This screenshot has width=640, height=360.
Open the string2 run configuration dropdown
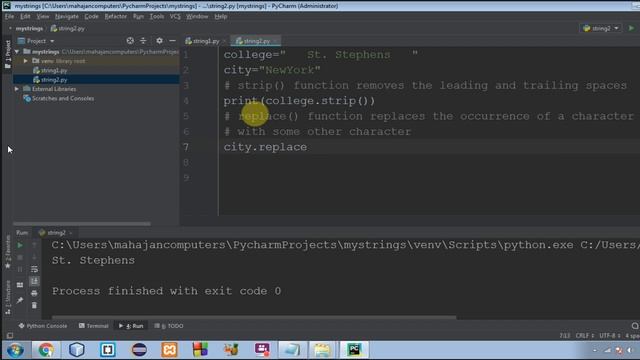(x=601, y=28)
